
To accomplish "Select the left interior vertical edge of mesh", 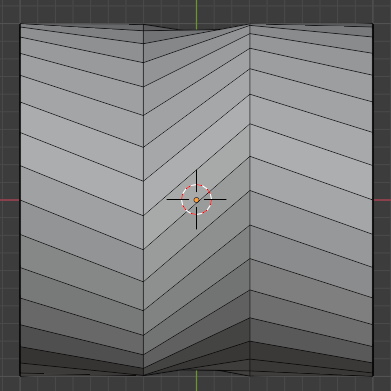I will [143, 200].
